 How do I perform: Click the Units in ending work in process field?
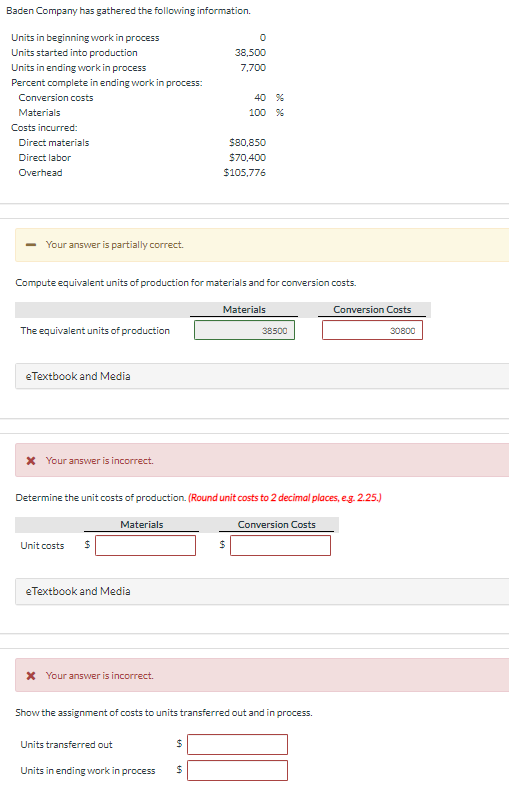click(x=238, y=770)
